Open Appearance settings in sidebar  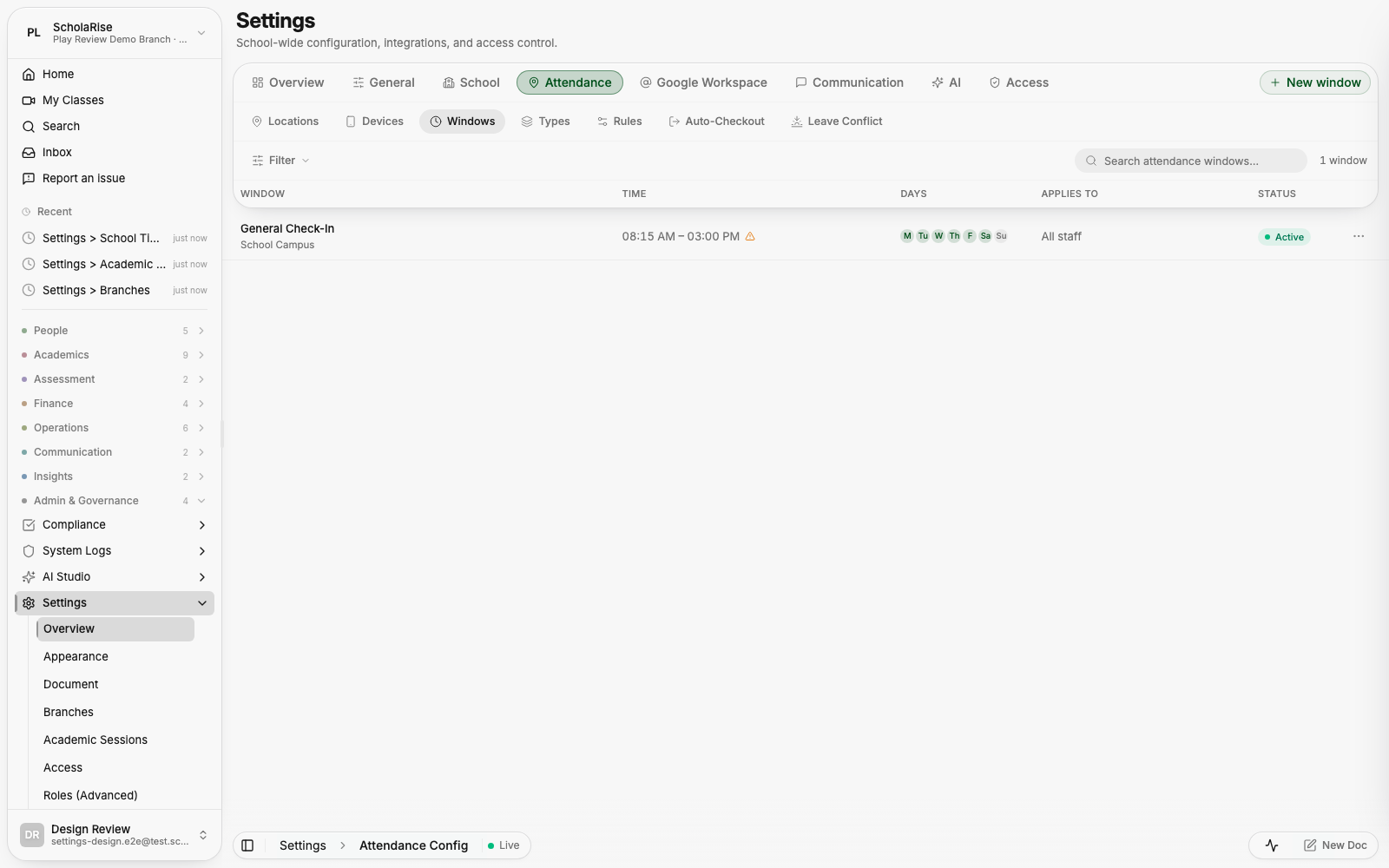click(x=115, y=657)
